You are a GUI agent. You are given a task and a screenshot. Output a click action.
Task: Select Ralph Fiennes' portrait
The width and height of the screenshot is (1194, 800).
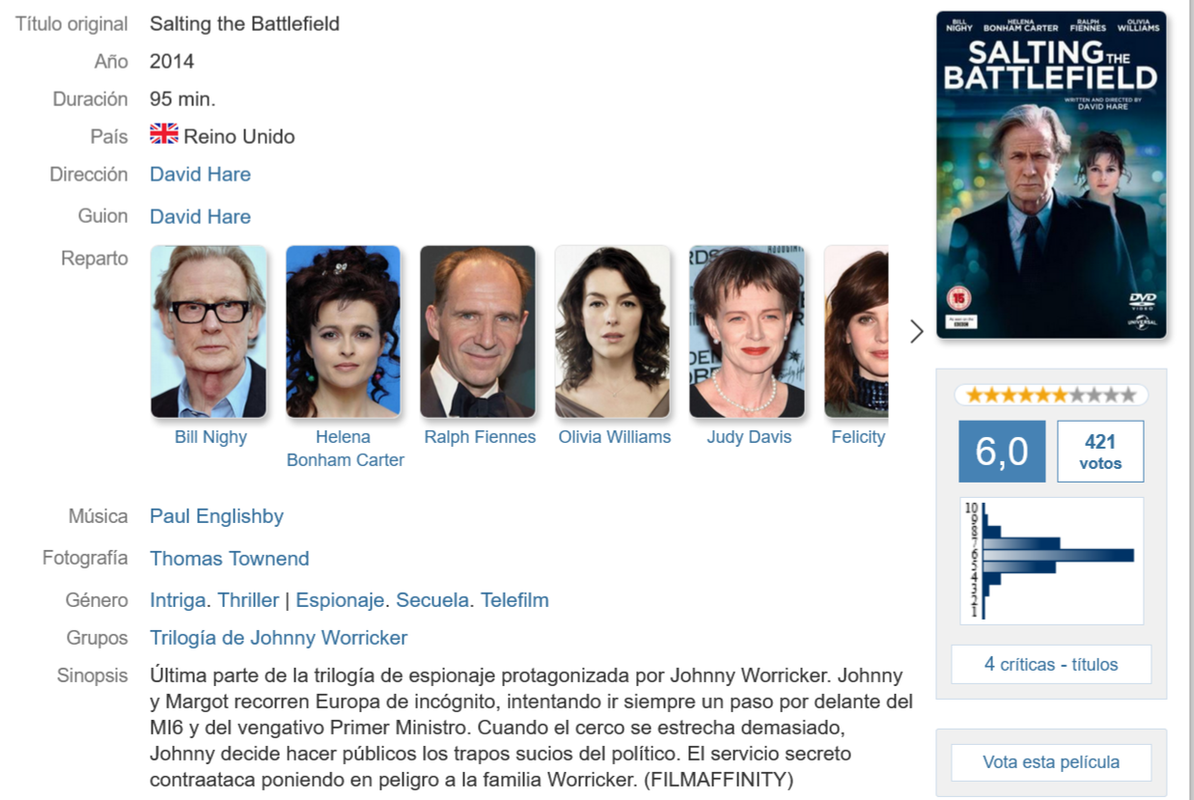(478, 331)
